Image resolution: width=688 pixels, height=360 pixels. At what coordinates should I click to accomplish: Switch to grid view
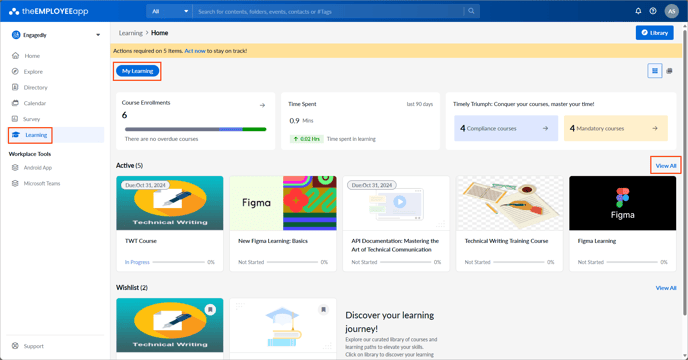point(655,71)
